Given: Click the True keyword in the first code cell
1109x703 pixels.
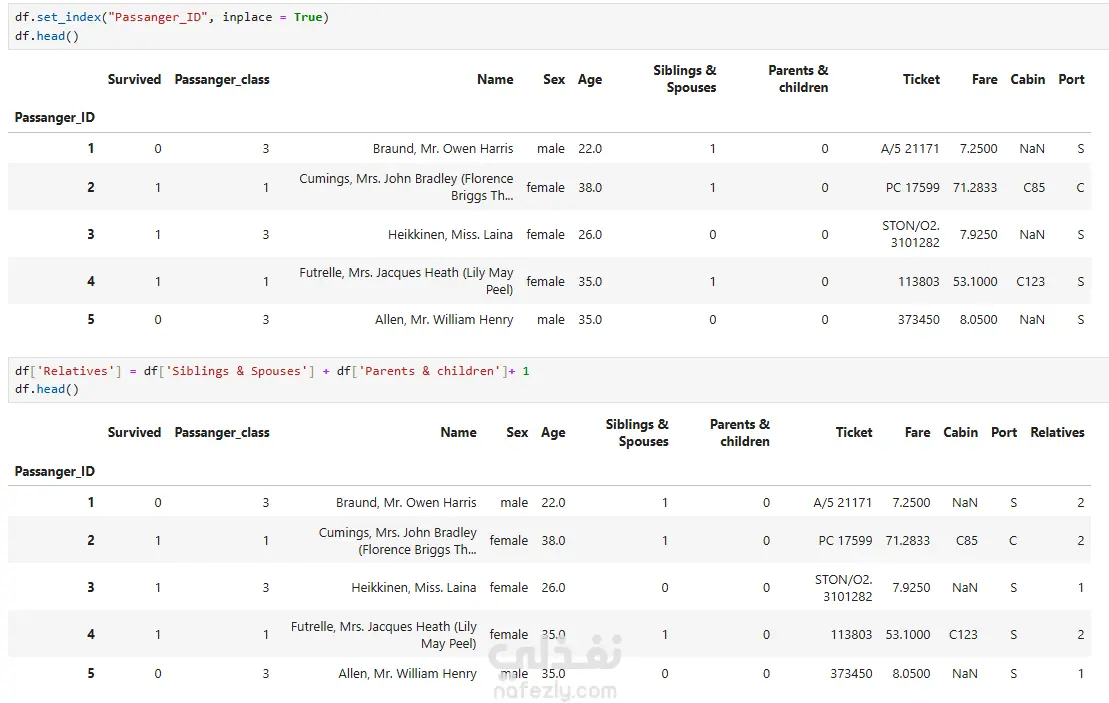Looking at the screenshot, I should click(308, 17).
